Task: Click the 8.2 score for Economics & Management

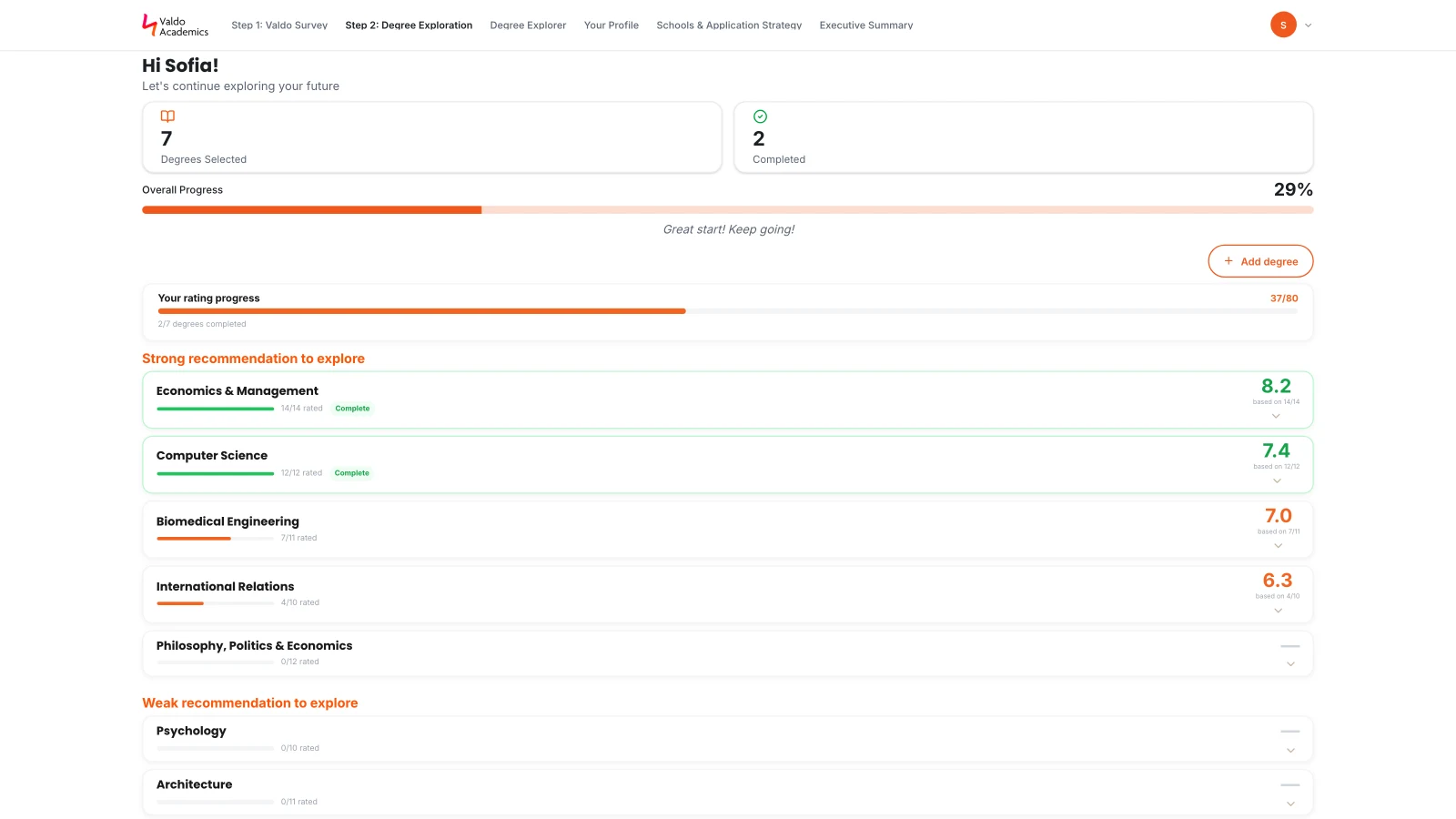Action: (1276, 386)
